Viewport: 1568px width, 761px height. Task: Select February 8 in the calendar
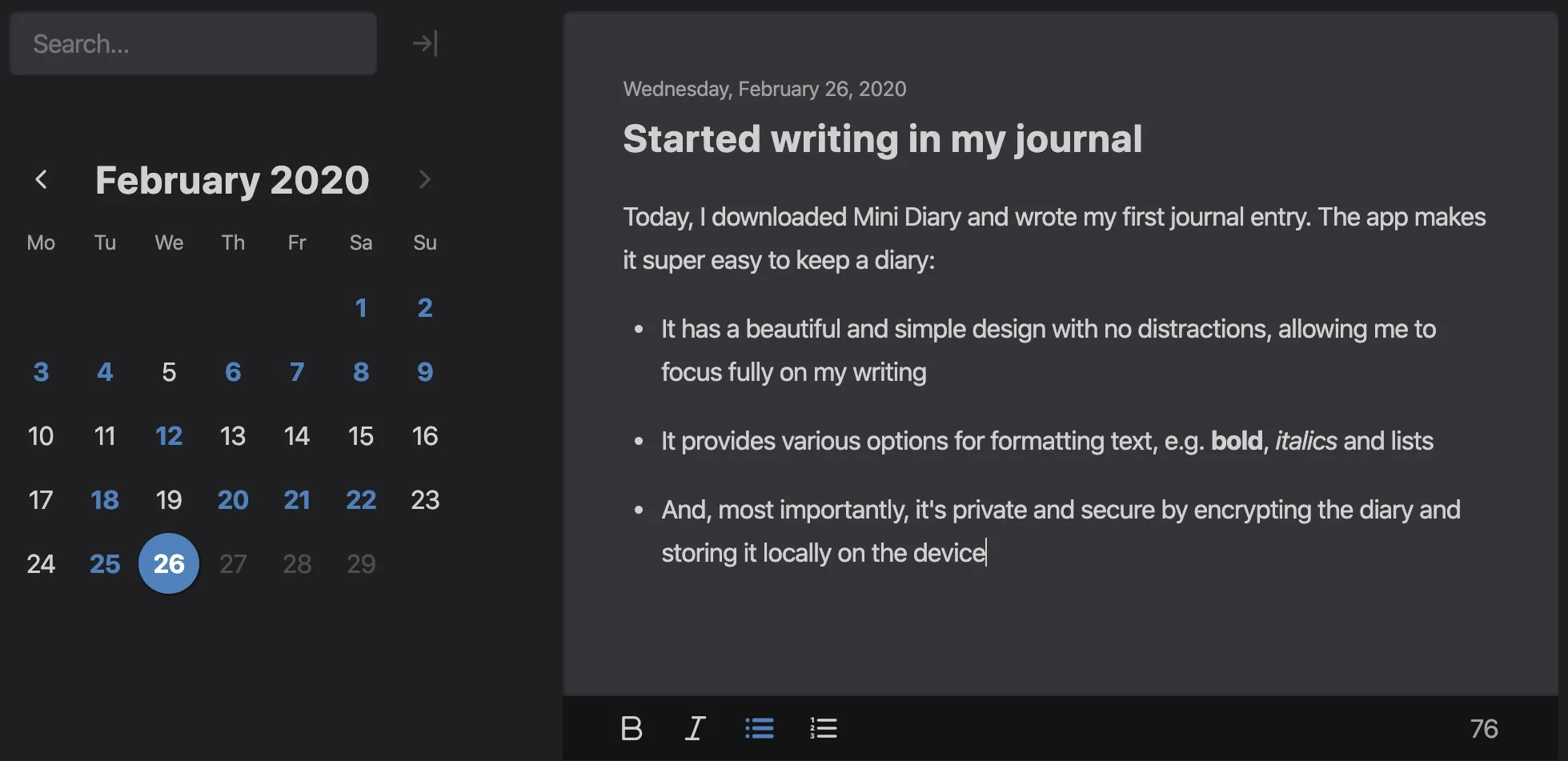click(361, 371)
